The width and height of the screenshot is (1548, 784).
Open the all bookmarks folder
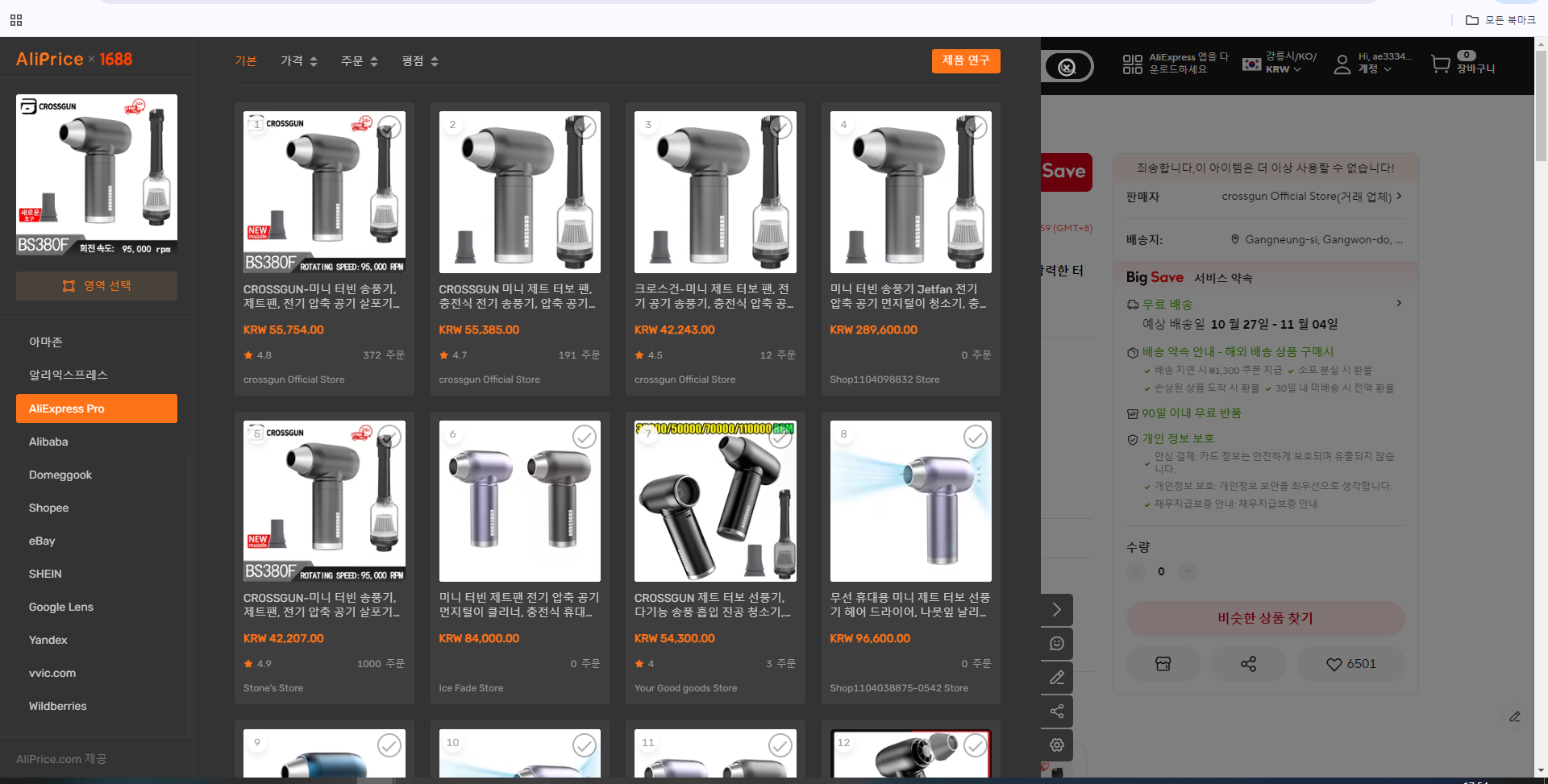coord(1500,20)
